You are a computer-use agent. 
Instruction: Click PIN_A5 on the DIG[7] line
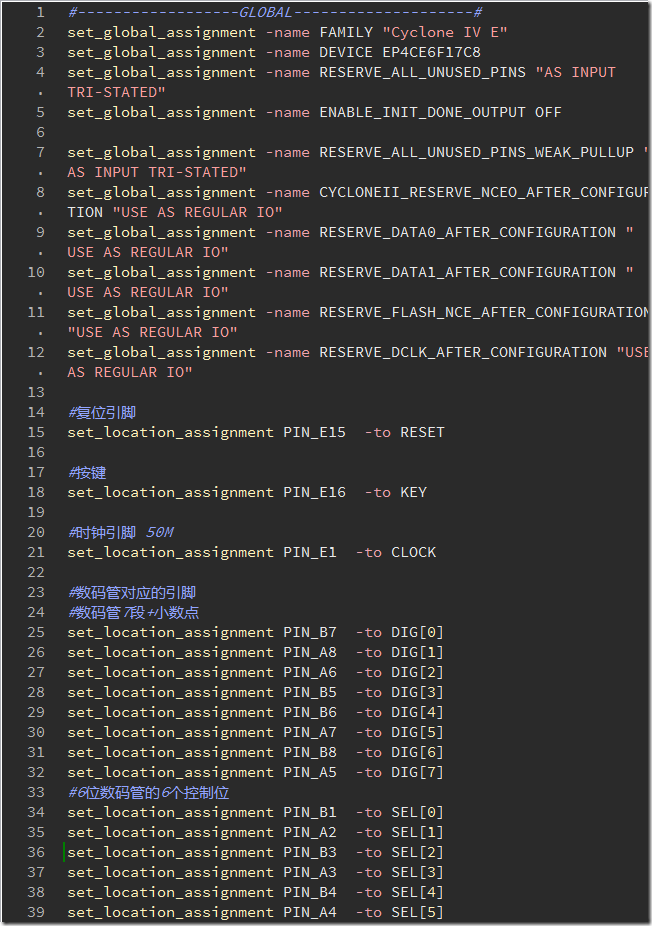point(309,773)
